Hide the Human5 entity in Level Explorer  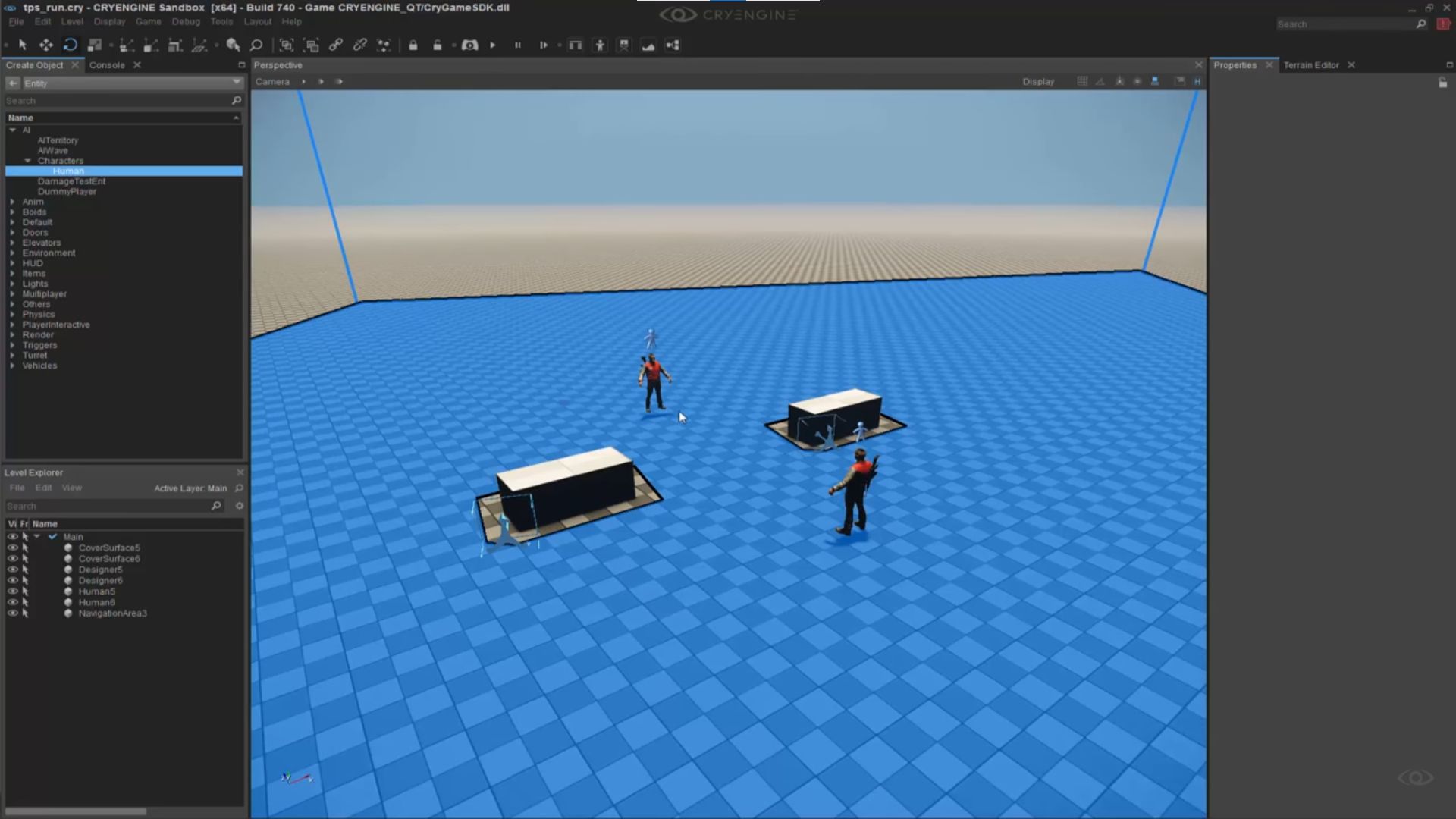tap(13, 591)
